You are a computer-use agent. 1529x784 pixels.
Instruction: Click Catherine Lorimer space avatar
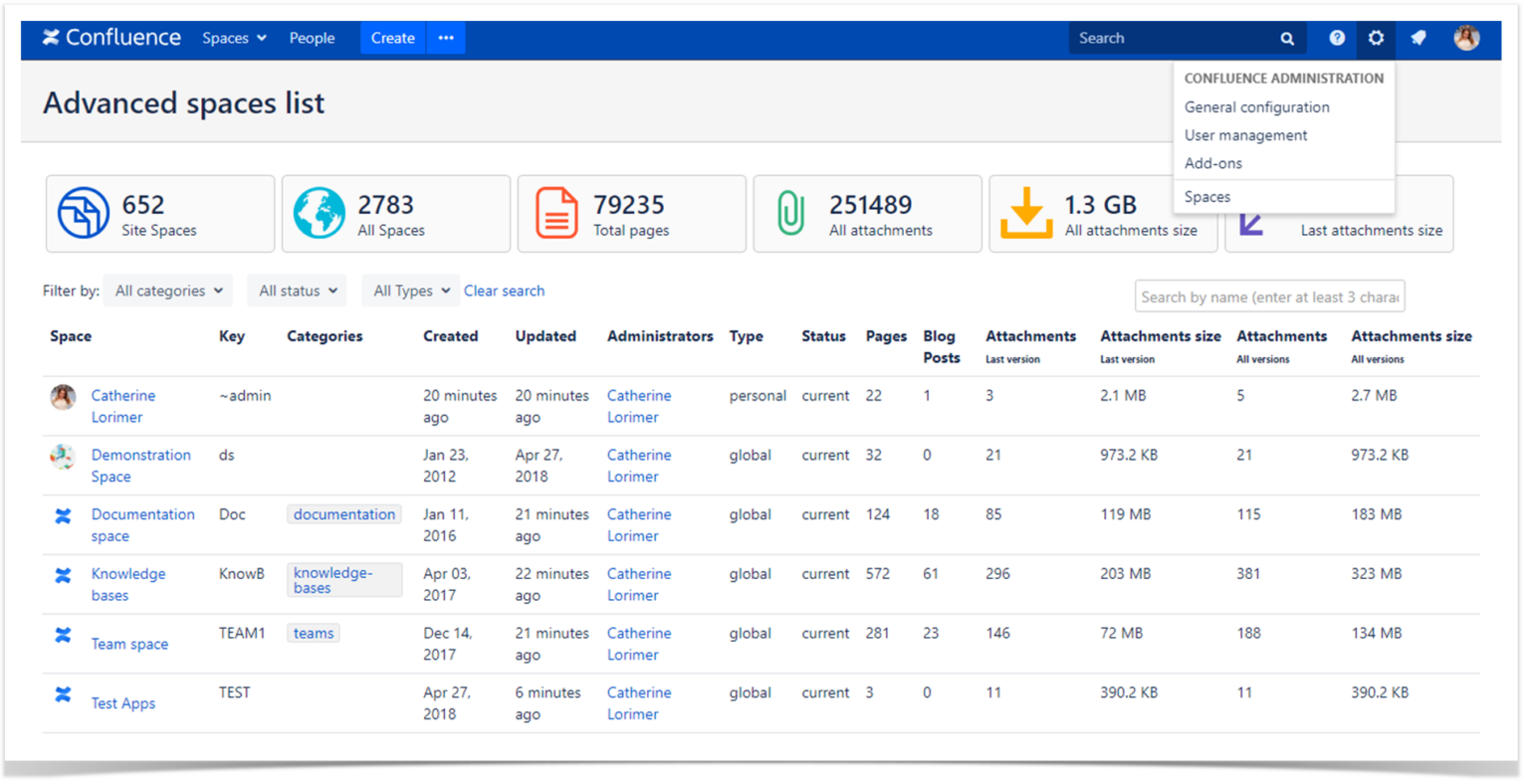pos(63,397)
